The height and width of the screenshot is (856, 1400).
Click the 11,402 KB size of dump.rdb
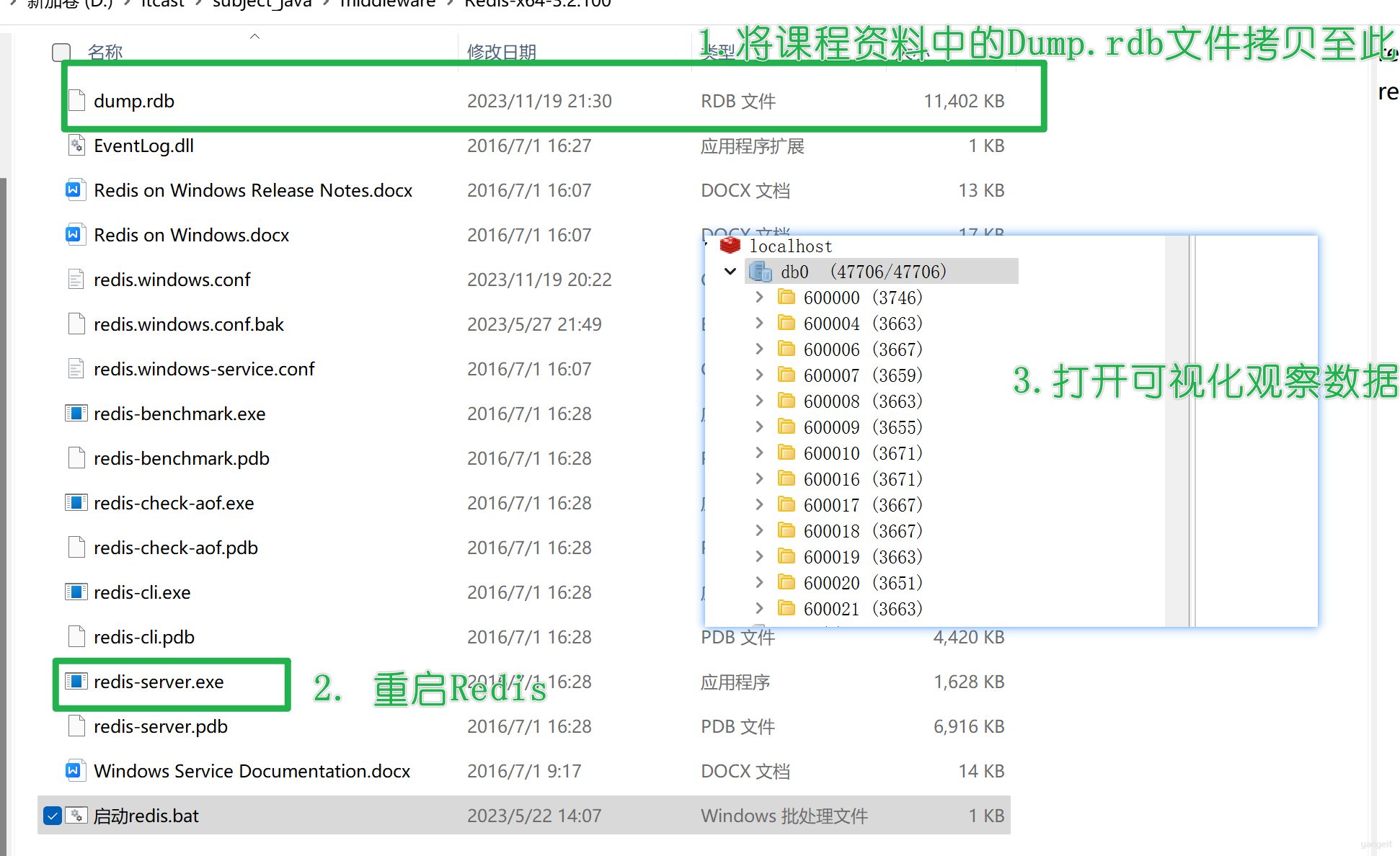click(x=964, y=101)
